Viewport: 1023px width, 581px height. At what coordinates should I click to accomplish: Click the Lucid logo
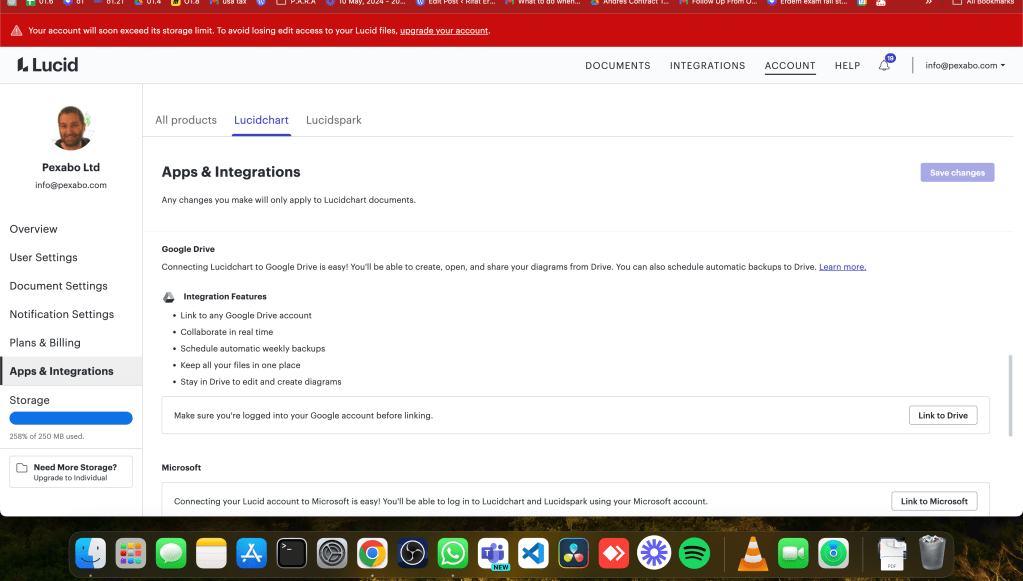(x=48, y=65)
